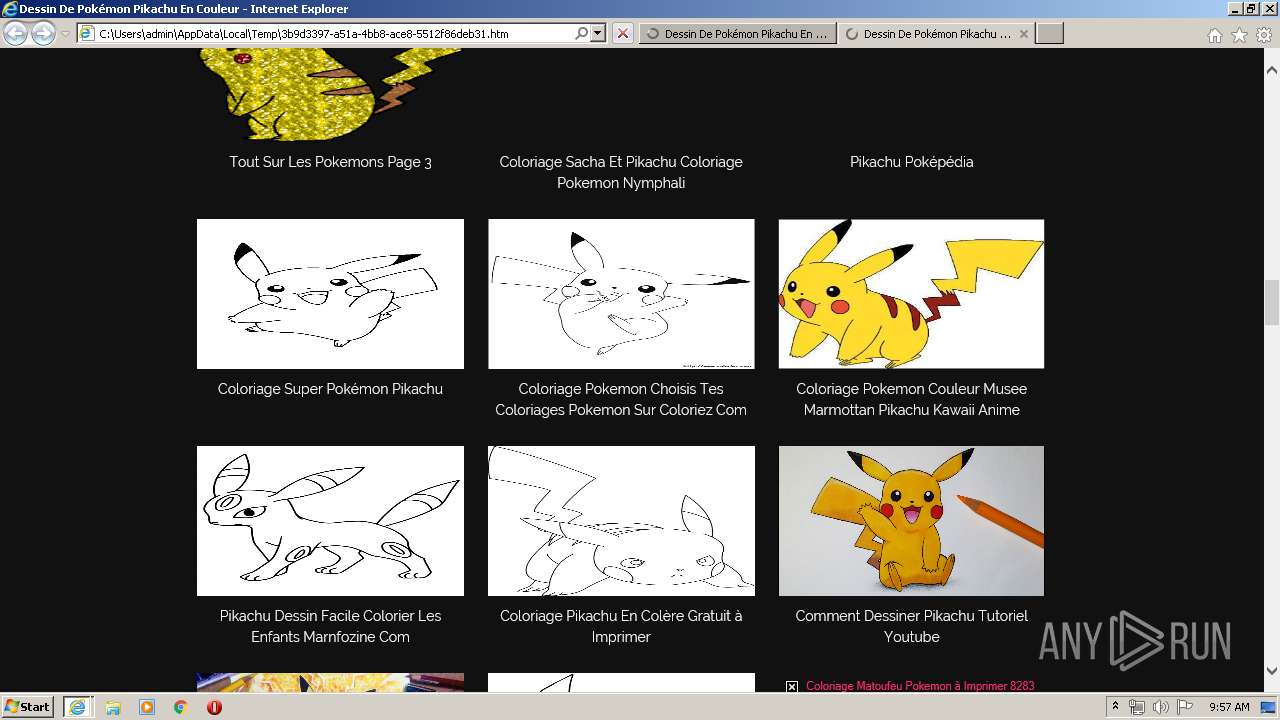
Task: Open the Pikachu Dessin Facile Colorier thumbnail
Action: [330, 521]
